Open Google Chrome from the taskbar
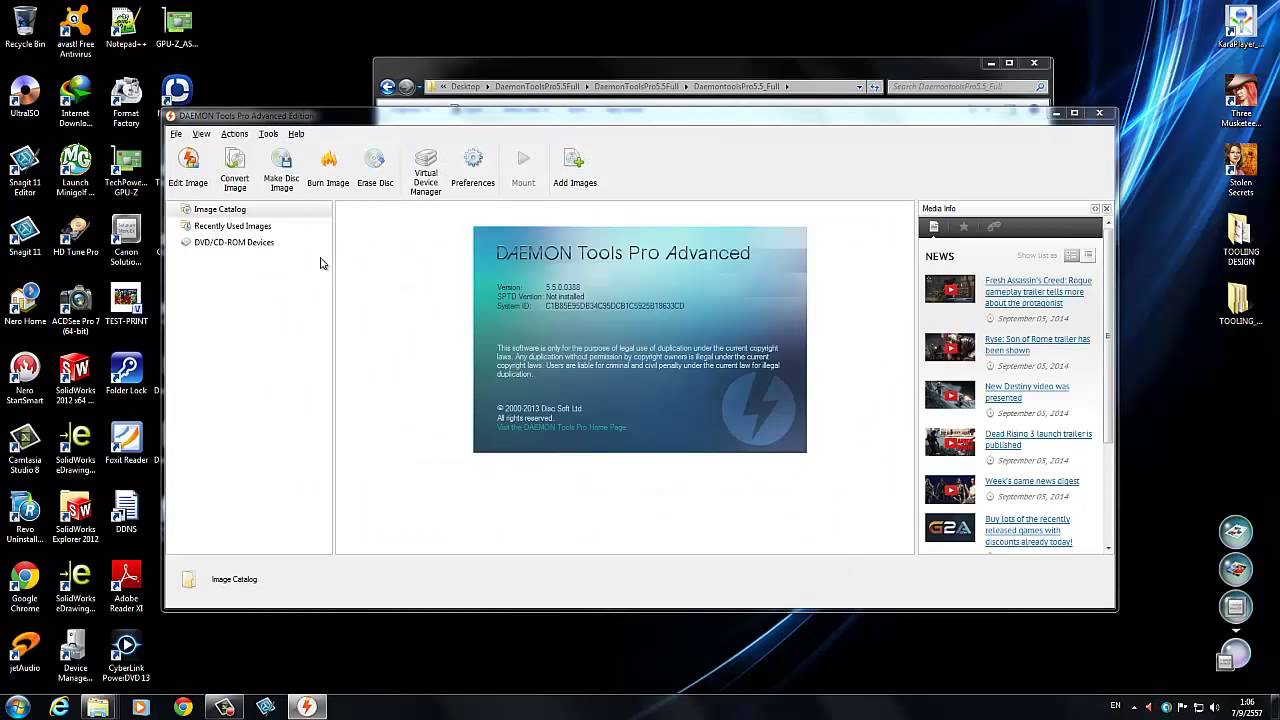 click(183, 707)
